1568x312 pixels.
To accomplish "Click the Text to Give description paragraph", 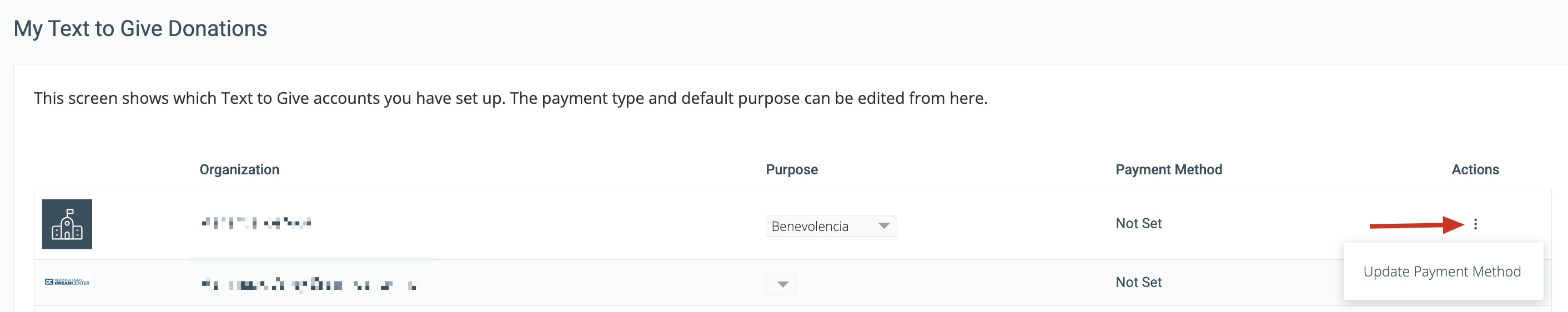I will 510,98.
